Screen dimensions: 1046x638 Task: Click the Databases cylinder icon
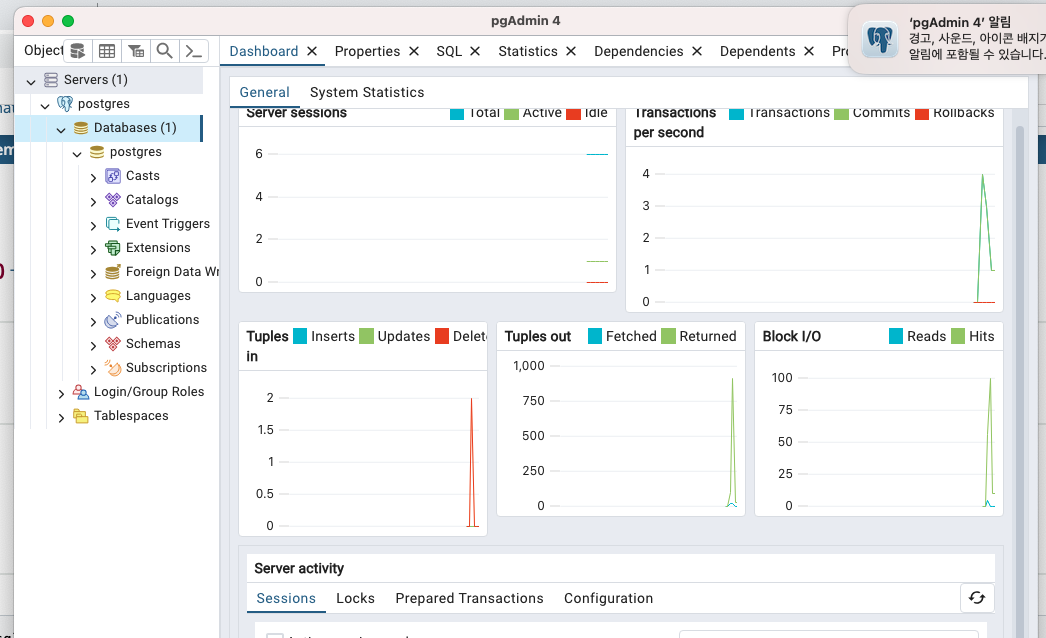coord(81,127)
